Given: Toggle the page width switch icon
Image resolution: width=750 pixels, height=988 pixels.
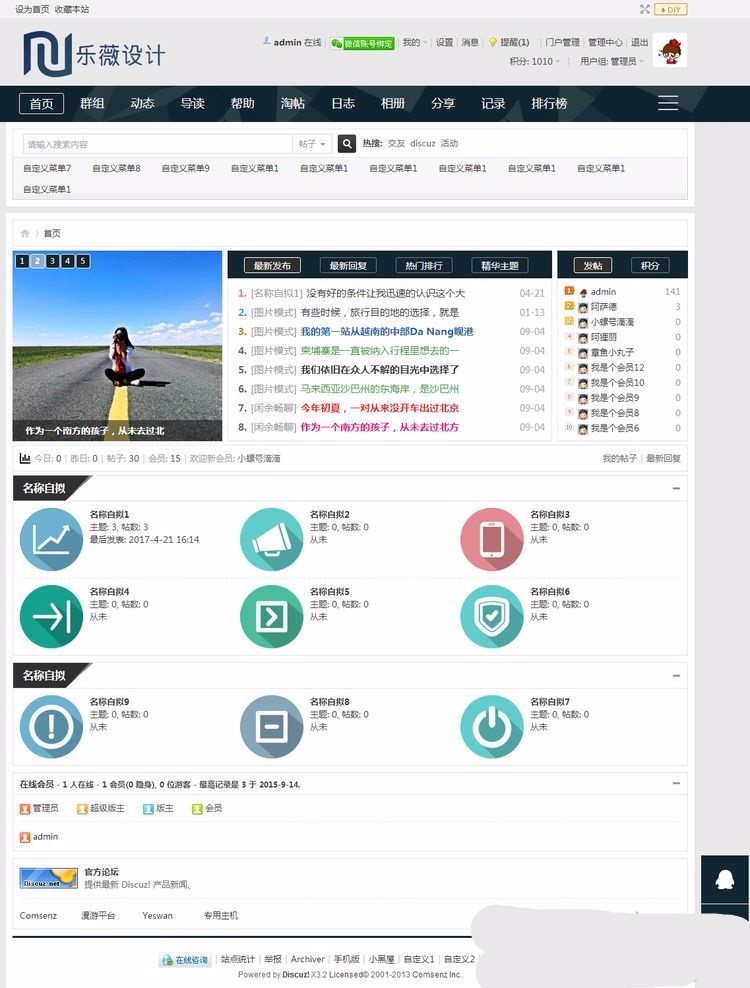Looking at the screenshot, I should tap(644, 9).
